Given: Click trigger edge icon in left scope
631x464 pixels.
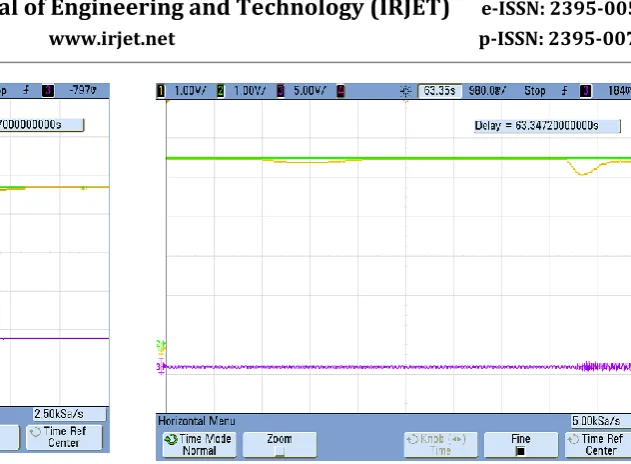Looking at the screenshot, I should [x=26, y=90].
